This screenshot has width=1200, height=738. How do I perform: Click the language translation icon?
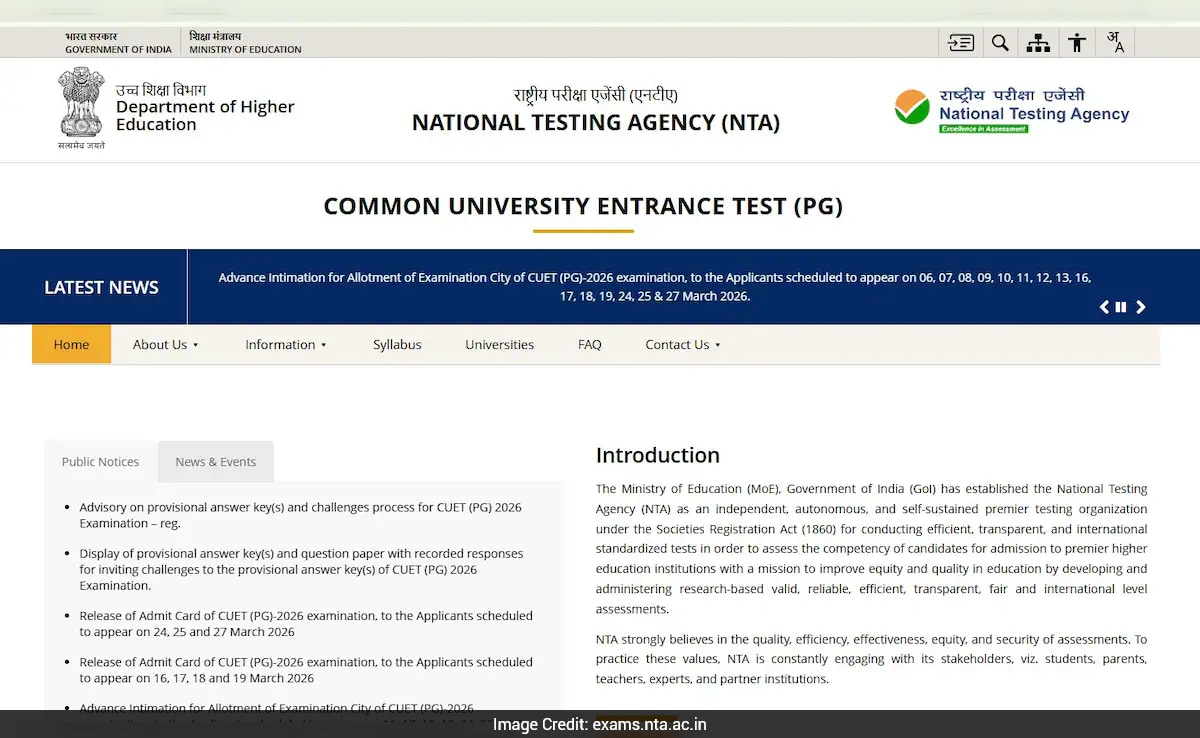[1114, 42]
